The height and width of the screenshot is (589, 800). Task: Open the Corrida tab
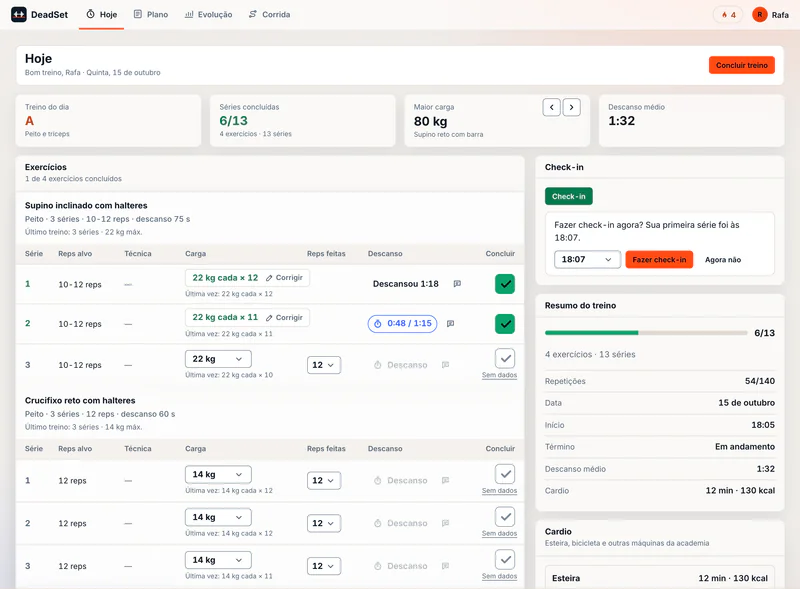(x=269, y=15)
